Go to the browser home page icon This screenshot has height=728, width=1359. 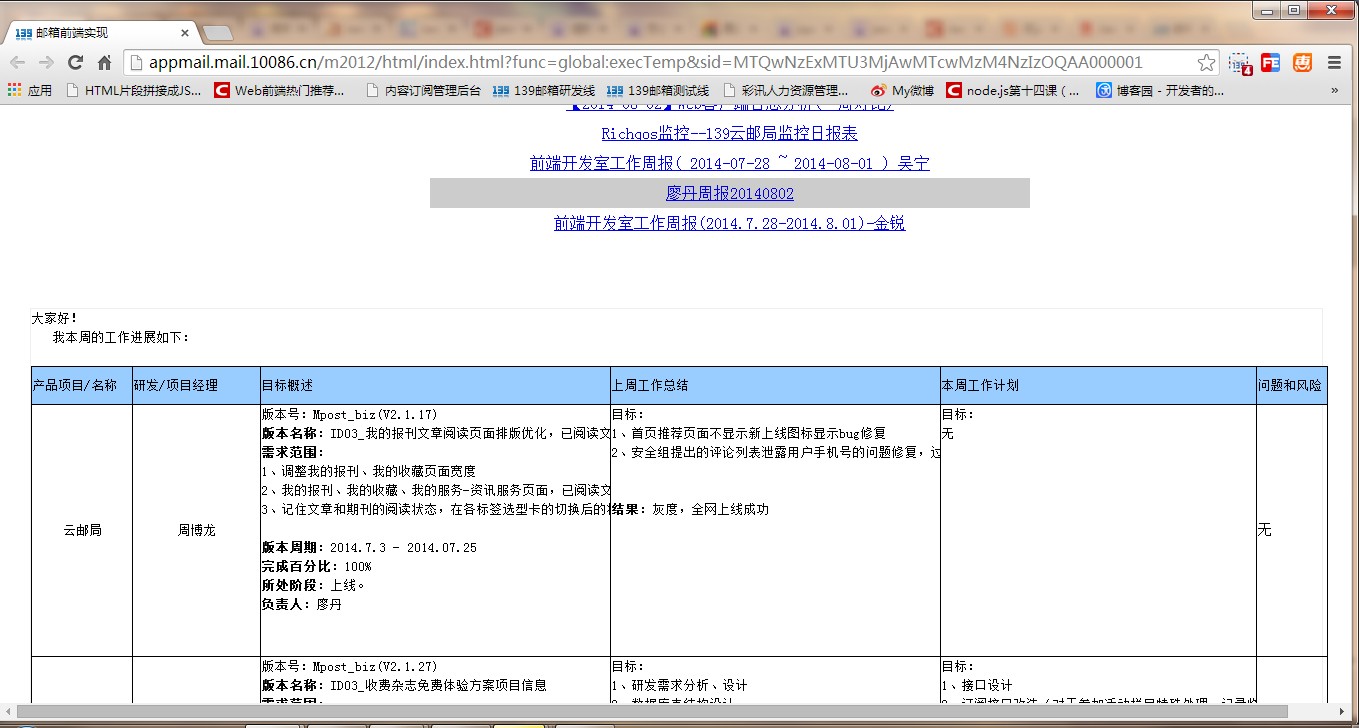click(x=104, y=62)
